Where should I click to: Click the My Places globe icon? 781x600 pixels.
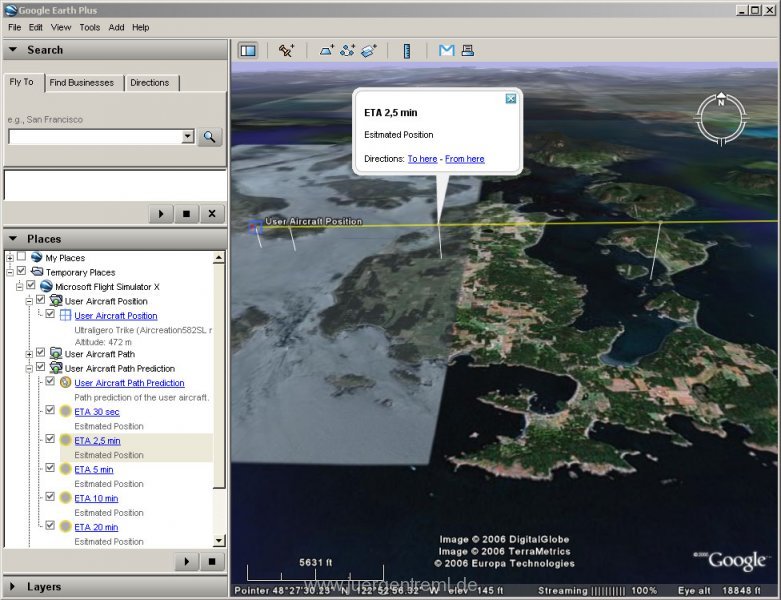tap(36, 257)
